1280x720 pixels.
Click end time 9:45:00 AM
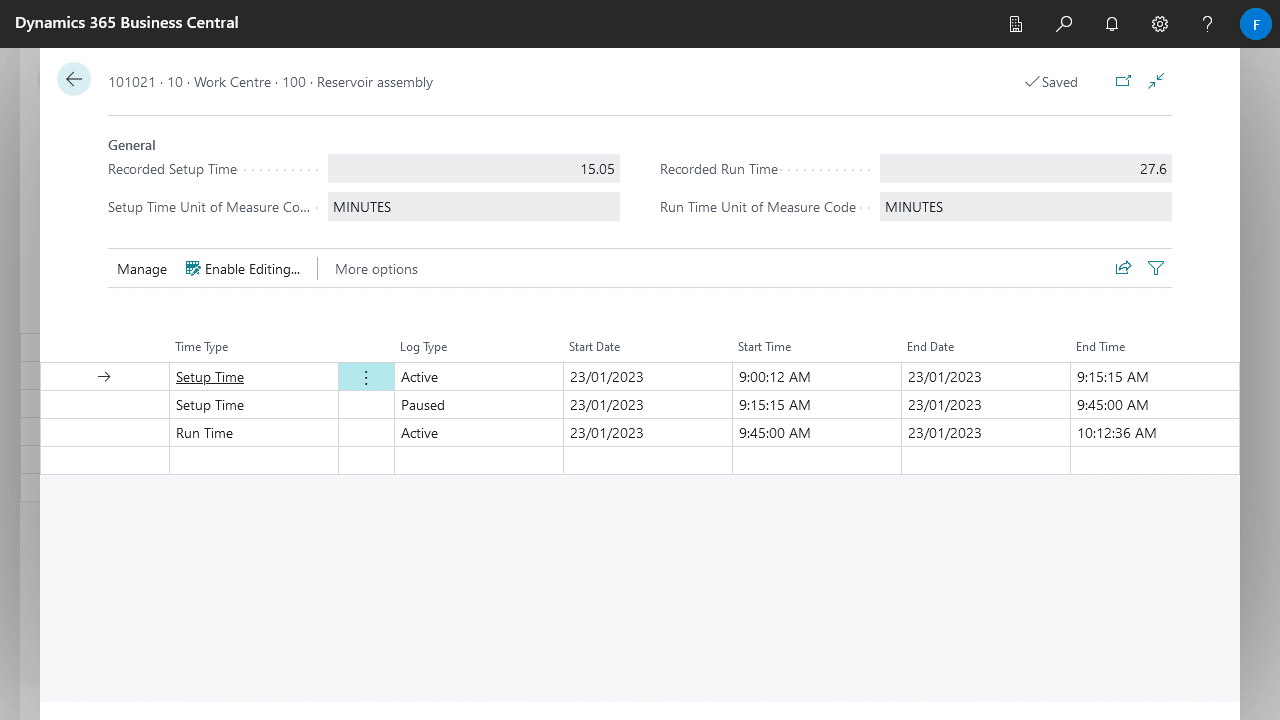coord(1155,405)
